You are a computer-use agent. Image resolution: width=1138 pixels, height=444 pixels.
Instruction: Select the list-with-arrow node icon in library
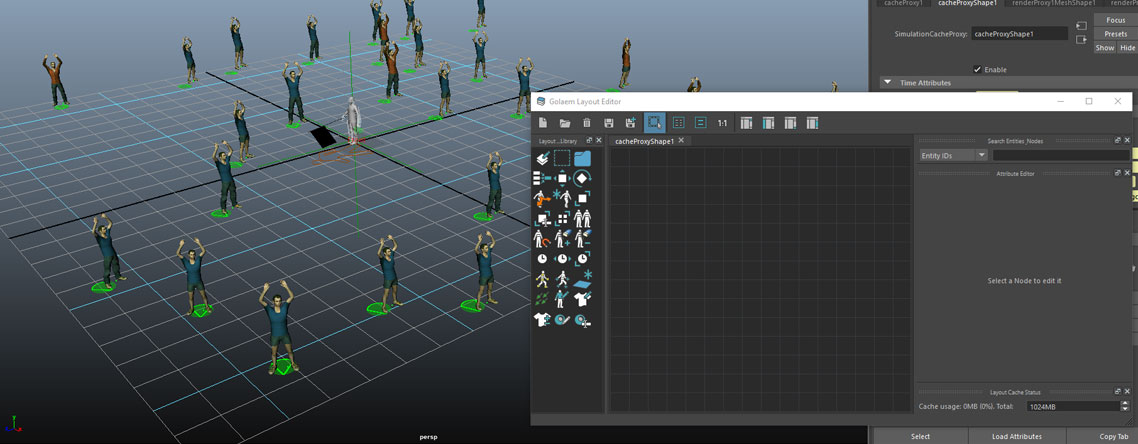542,178
